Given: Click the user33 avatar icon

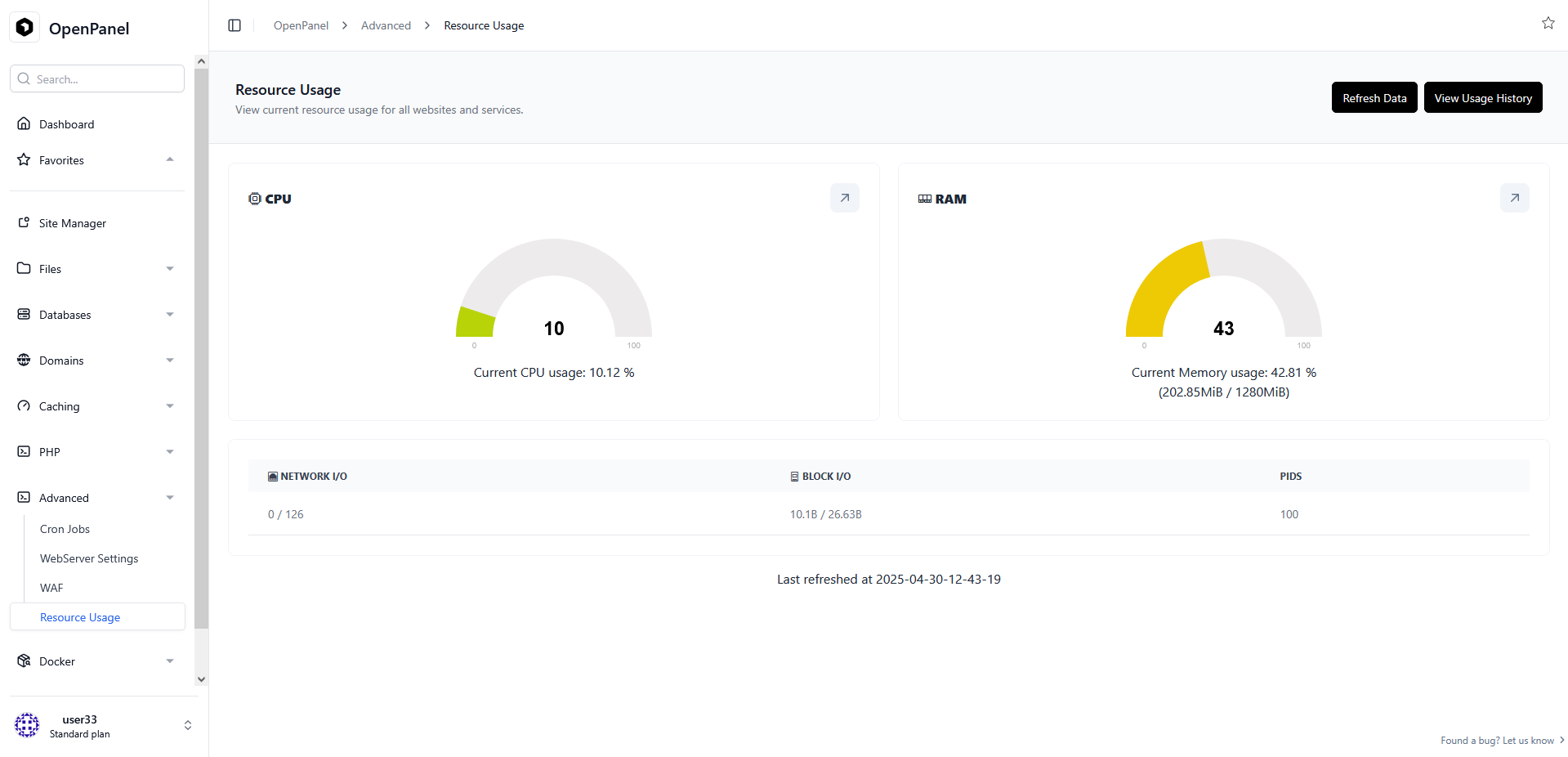Looking at the screenshot, I should 27,725.
